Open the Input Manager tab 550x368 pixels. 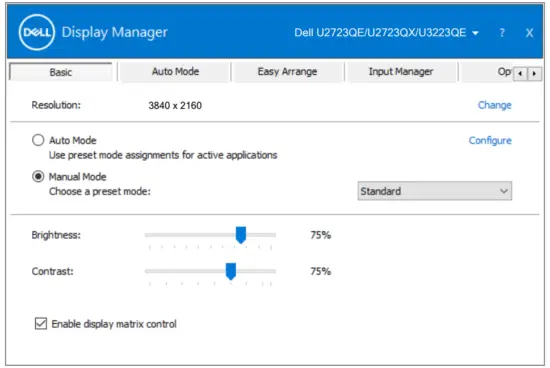coord(401,72)
